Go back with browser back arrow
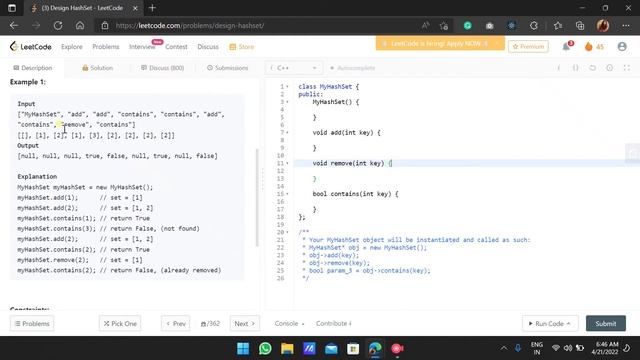This screenshot has height=360, width=640. [14, 25]
